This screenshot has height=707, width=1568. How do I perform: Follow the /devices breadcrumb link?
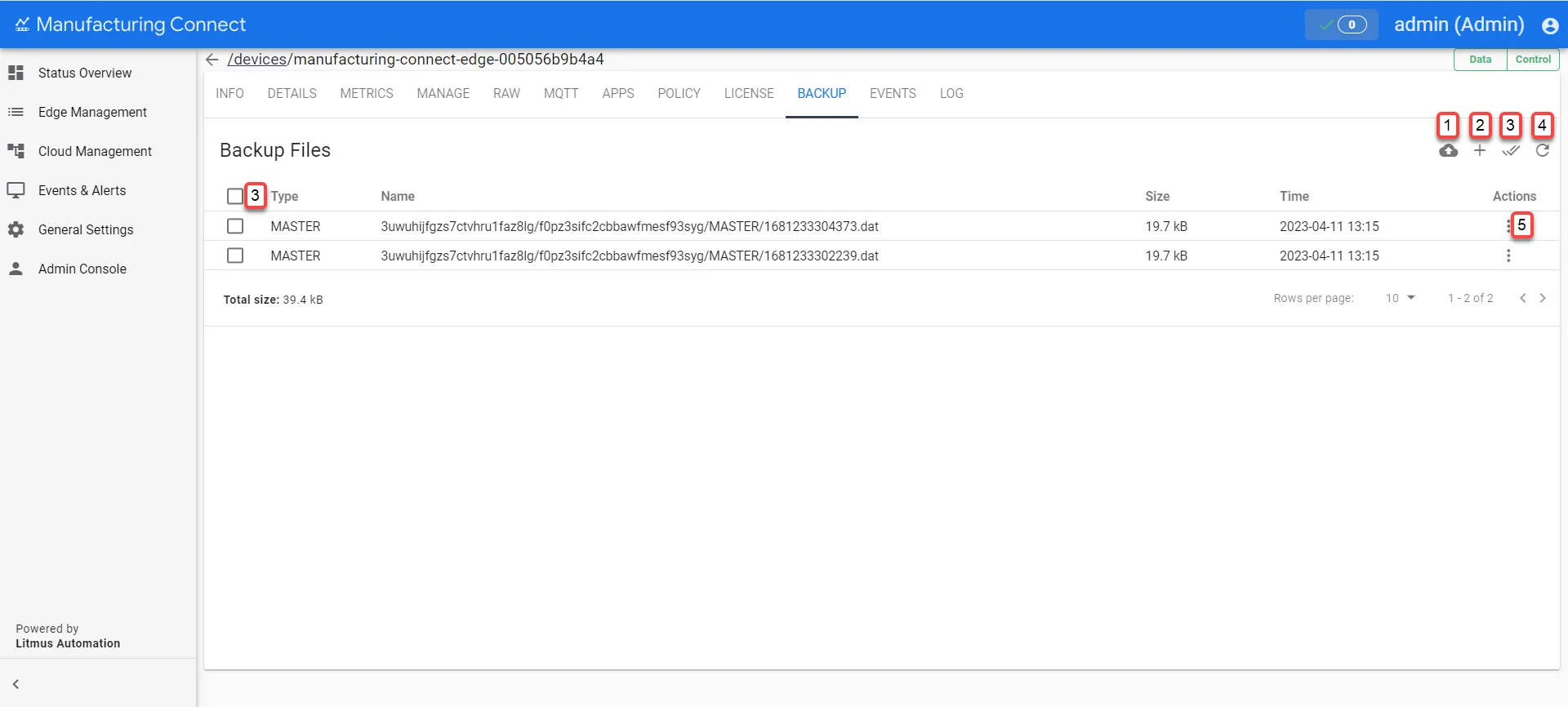pyautogui.click(x=257, y=60)
